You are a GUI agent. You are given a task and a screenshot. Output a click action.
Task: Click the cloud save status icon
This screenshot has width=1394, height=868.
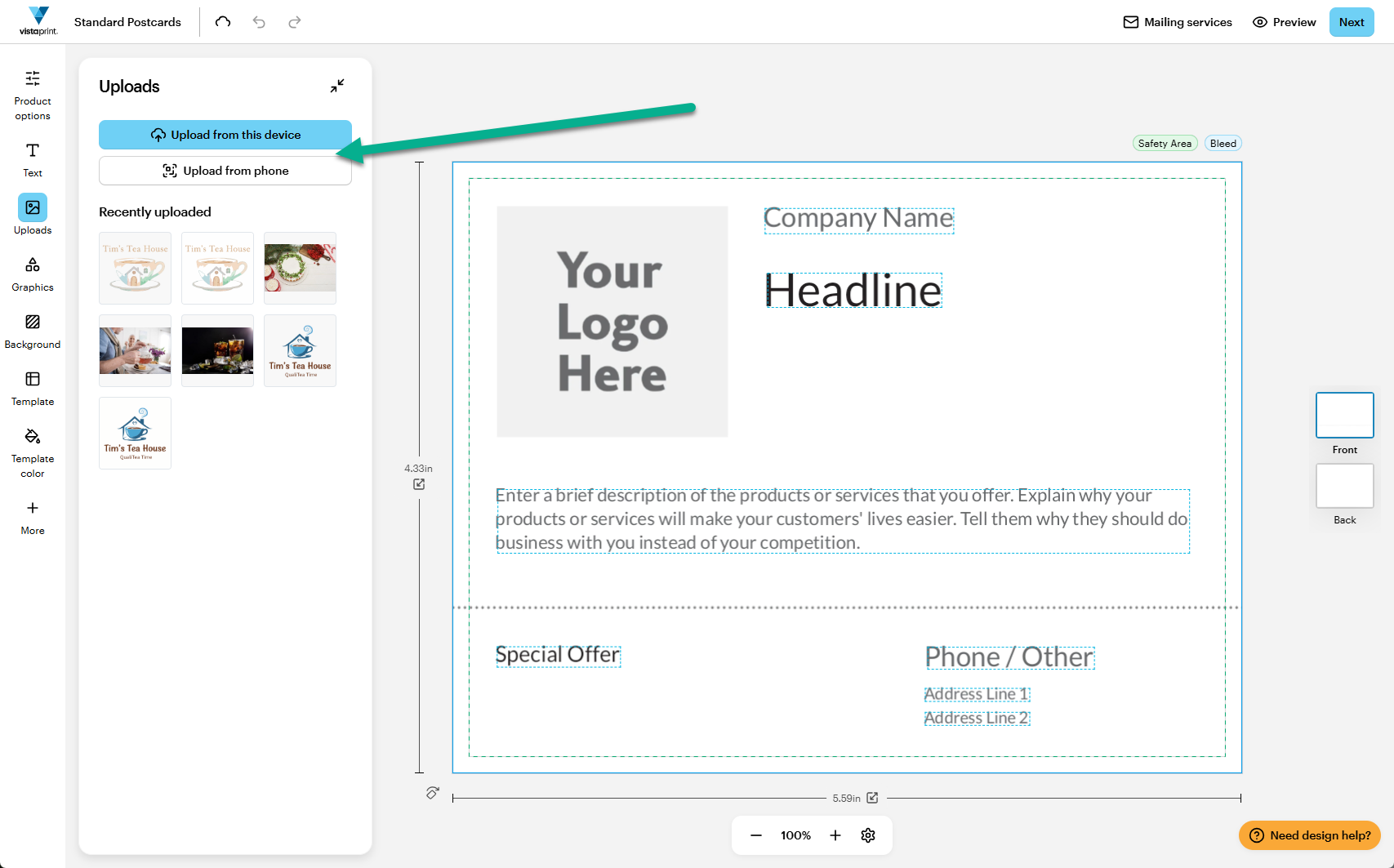point(223,22)
